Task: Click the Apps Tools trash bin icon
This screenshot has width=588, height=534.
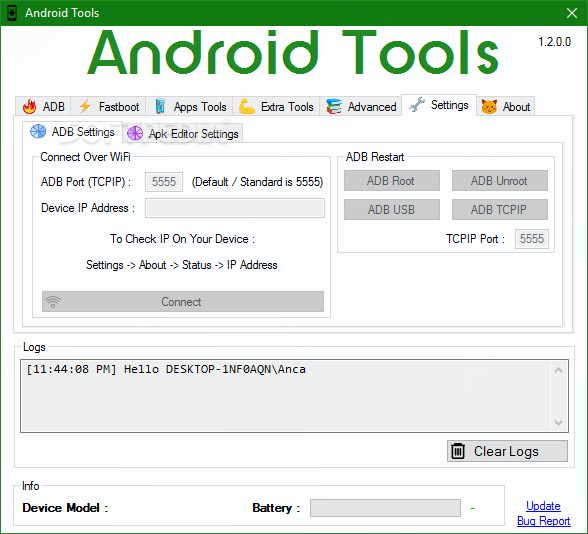Action: pos(160,106)
